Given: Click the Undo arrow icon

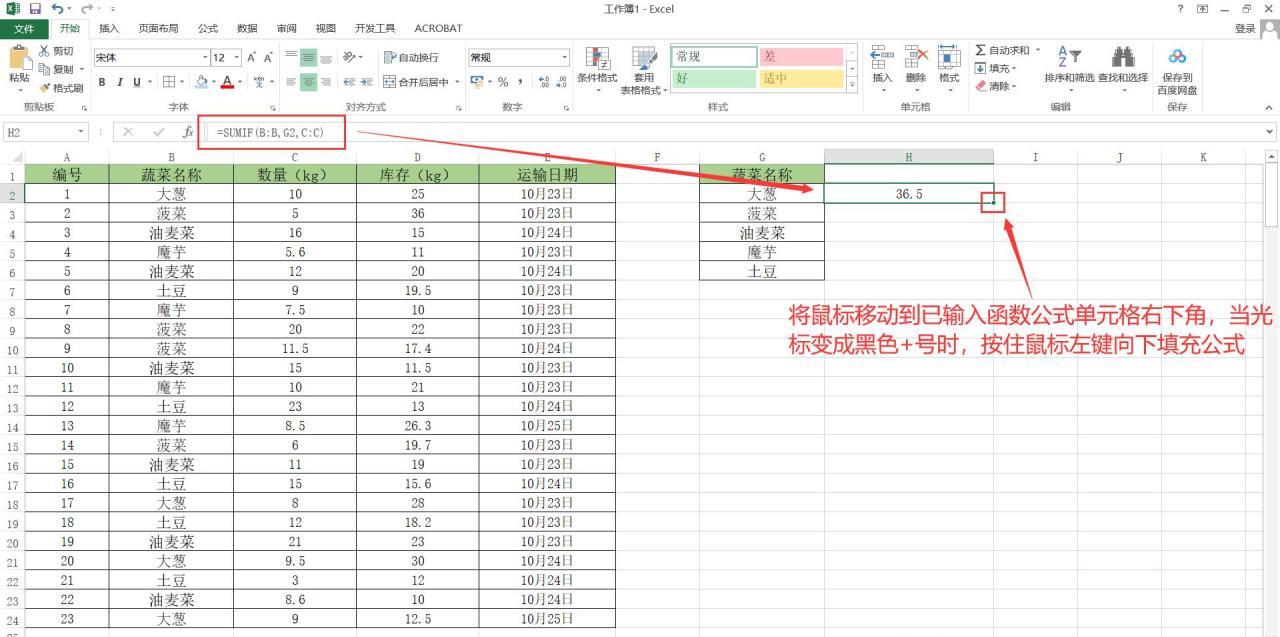Looking at the screenshot, I should tap(57, 9).
